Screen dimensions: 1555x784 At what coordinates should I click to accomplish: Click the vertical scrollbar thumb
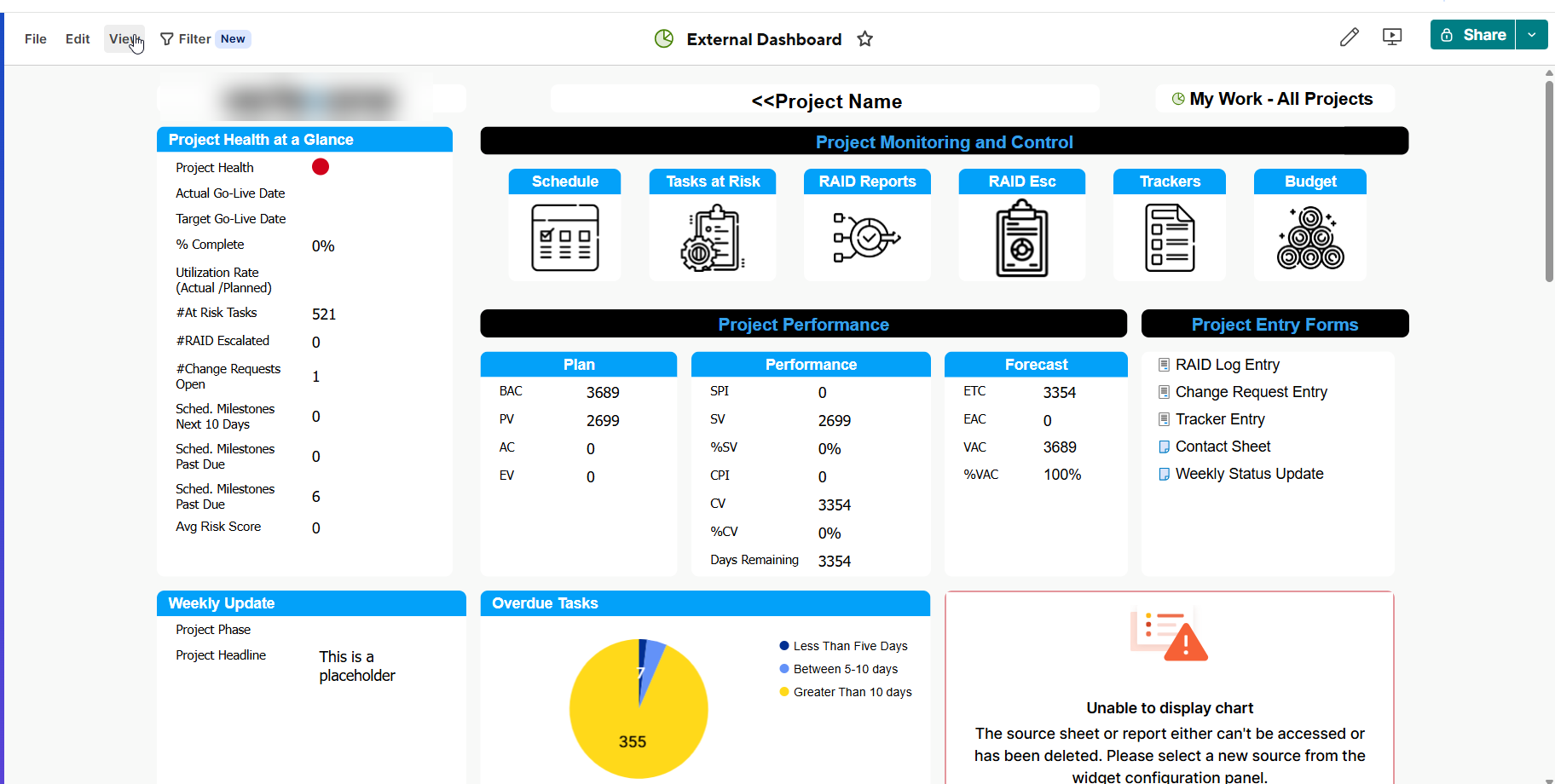1549,181
